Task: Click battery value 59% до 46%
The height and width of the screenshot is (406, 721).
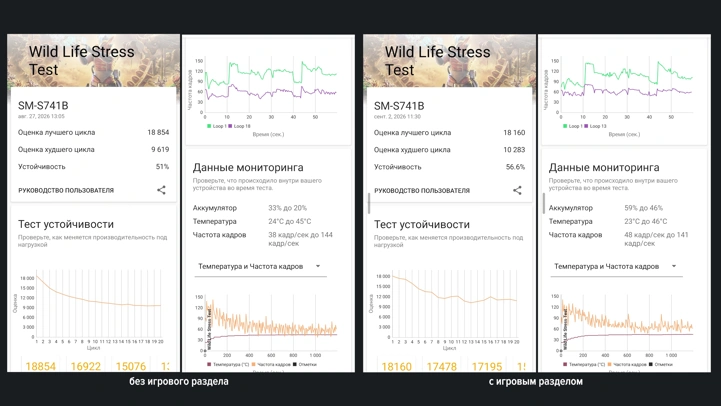Action: (x=643, y=208)
